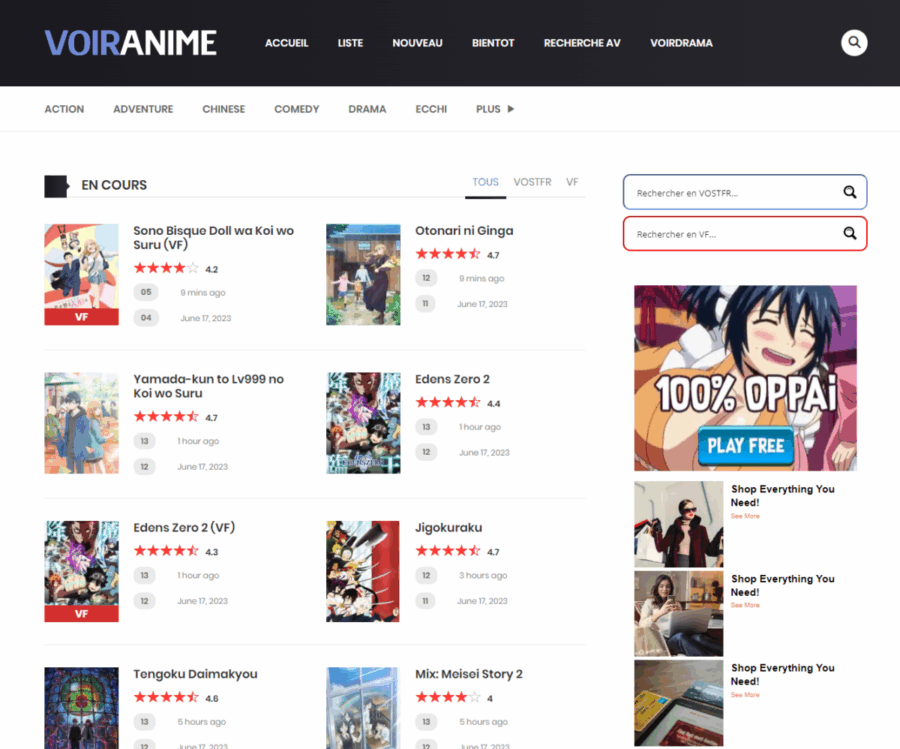Click the star rating of Otonari ni Ginga
Viewport: 900px width, 749px height.
click(x=448, y=254)
